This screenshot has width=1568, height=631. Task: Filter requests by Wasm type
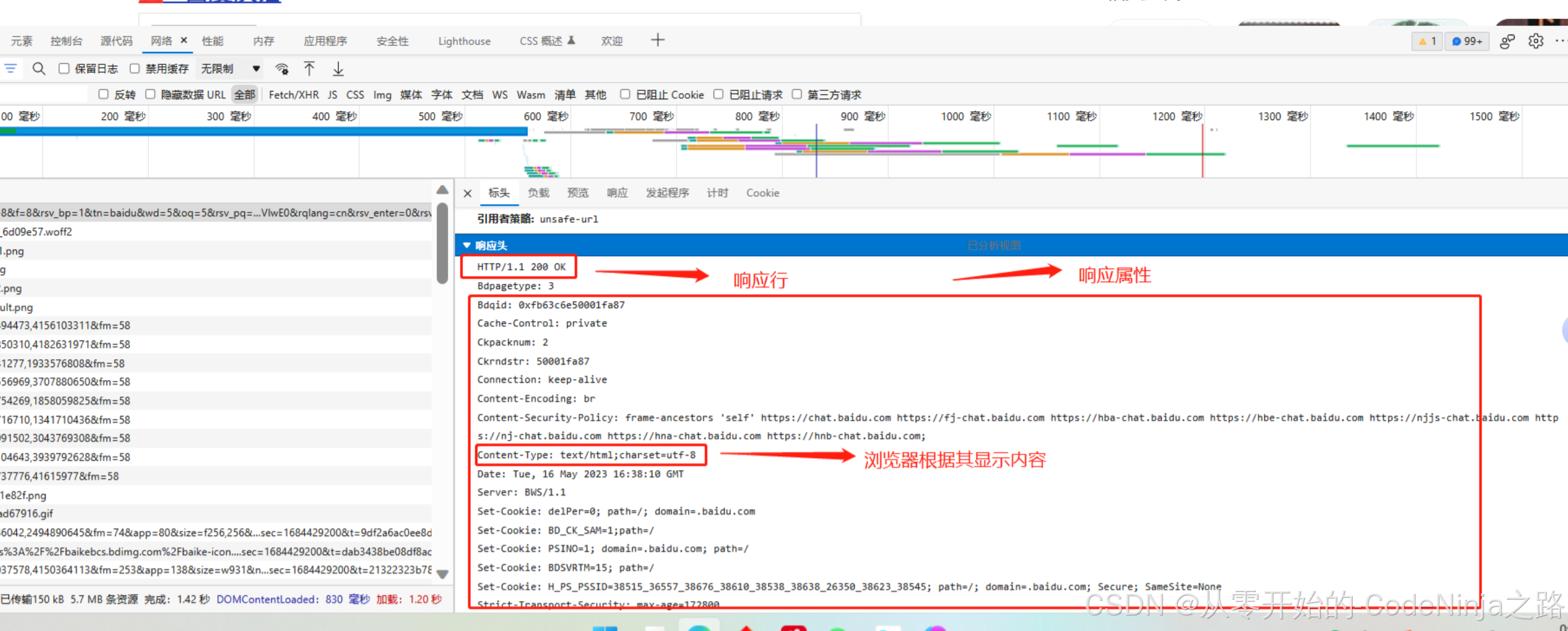(531, 95)
